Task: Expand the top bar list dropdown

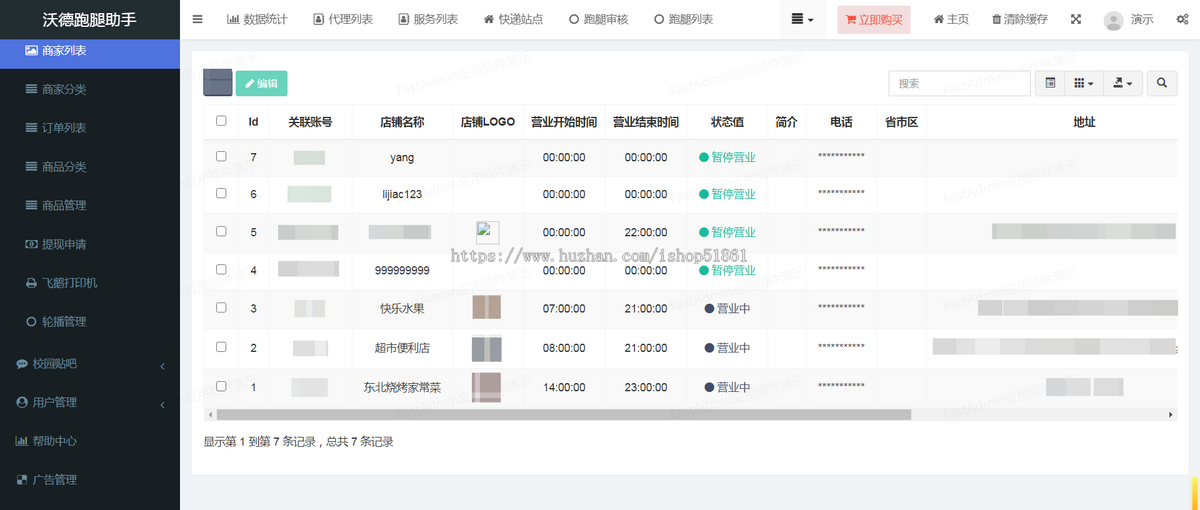Action: (802, 19)
